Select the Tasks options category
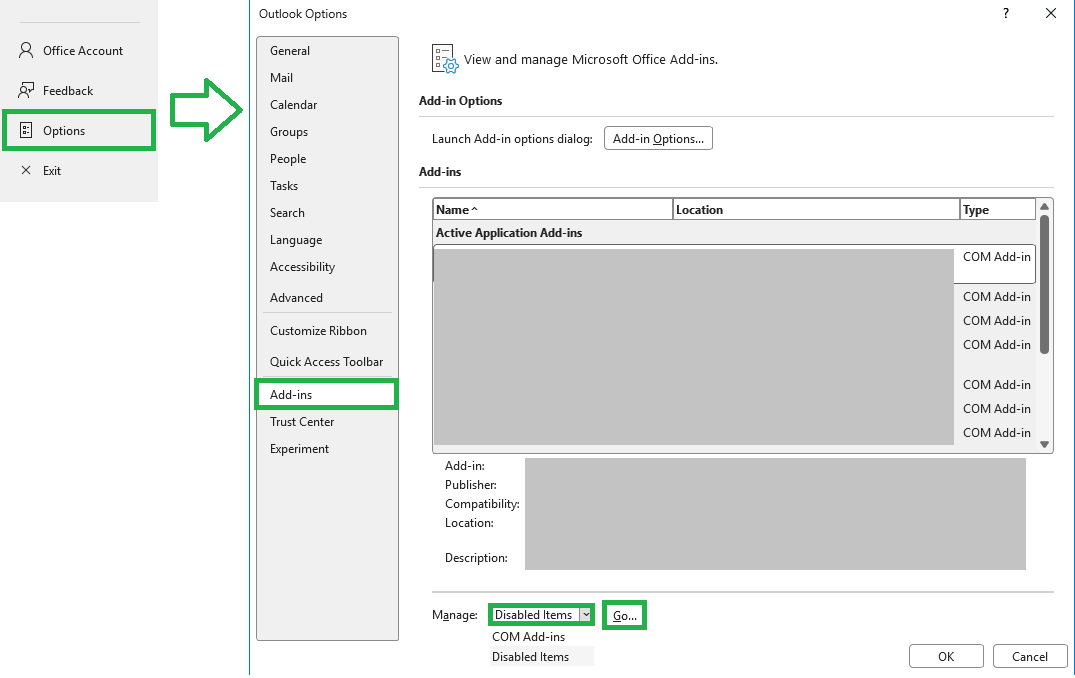The width and height of the screenshot is (1075, 678). [x=327, y=186]
